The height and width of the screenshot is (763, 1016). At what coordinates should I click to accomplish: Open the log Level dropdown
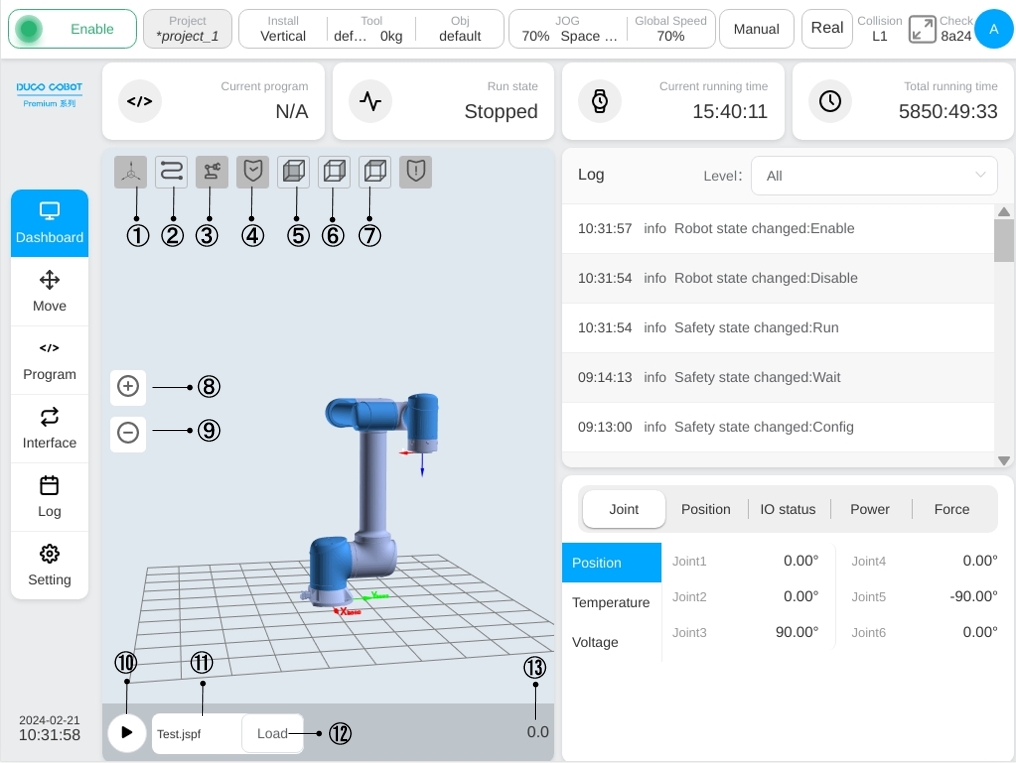pos(873,176)
